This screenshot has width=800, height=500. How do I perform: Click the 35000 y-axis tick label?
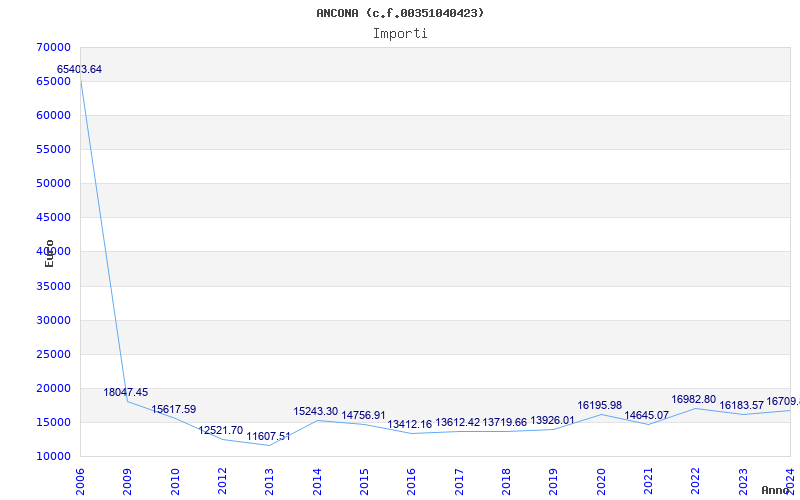click(54, 286)
